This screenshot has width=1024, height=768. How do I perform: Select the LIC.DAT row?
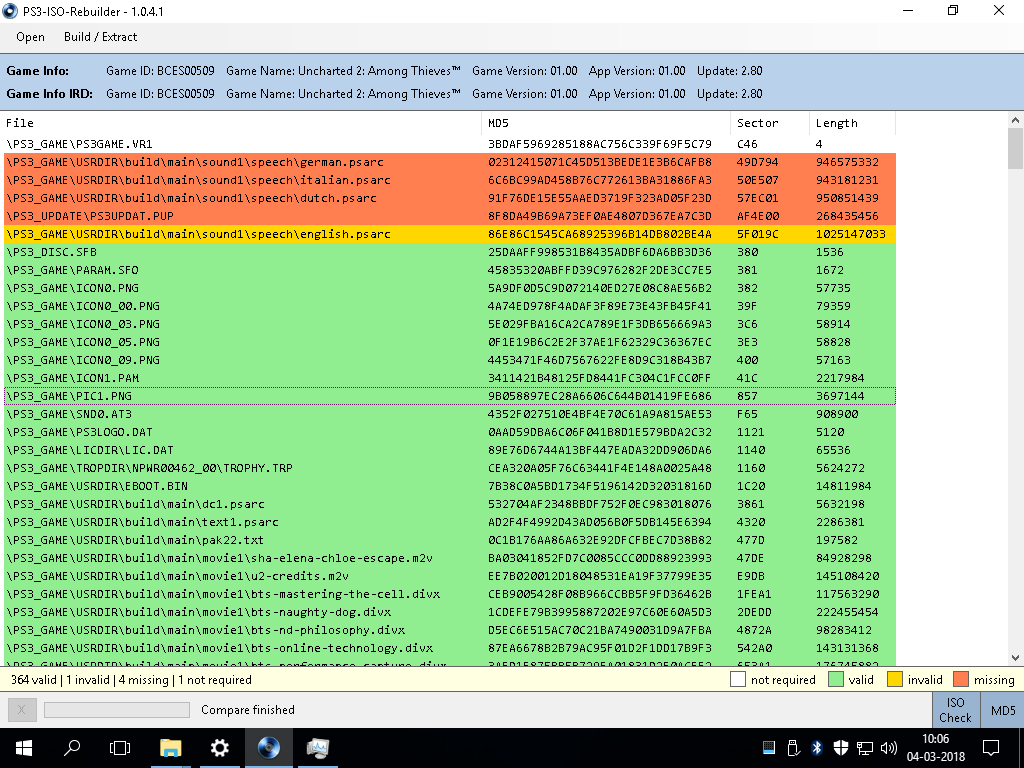pos(449,450)
